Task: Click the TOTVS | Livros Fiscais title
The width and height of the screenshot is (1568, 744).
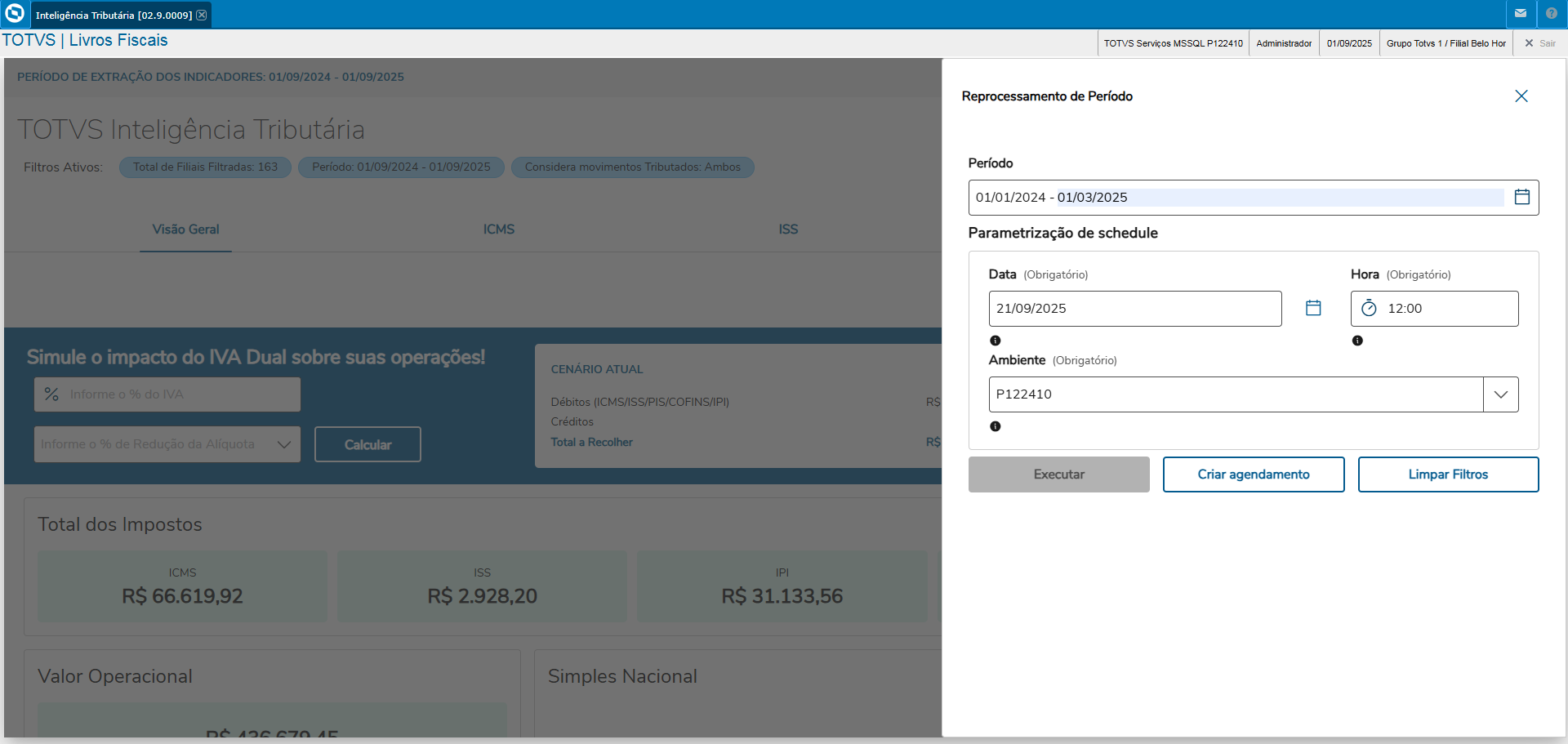Action: pyautogui.click(x=85, y=40)
